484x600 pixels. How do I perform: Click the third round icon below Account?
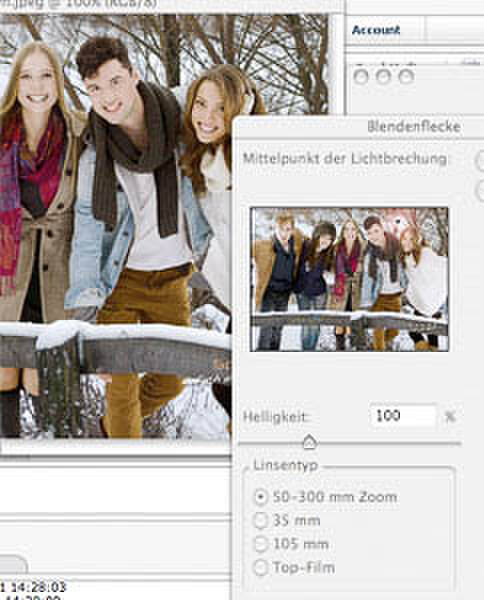(406, 77)
